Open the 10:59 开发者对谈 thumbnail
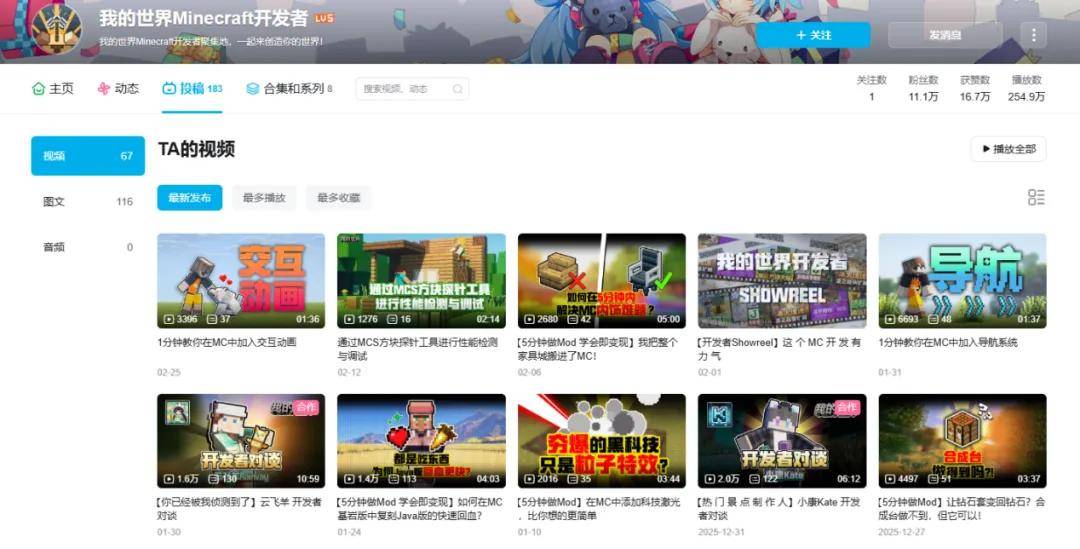This screenshot has width=1080, height=549. (x=241, y=441)
